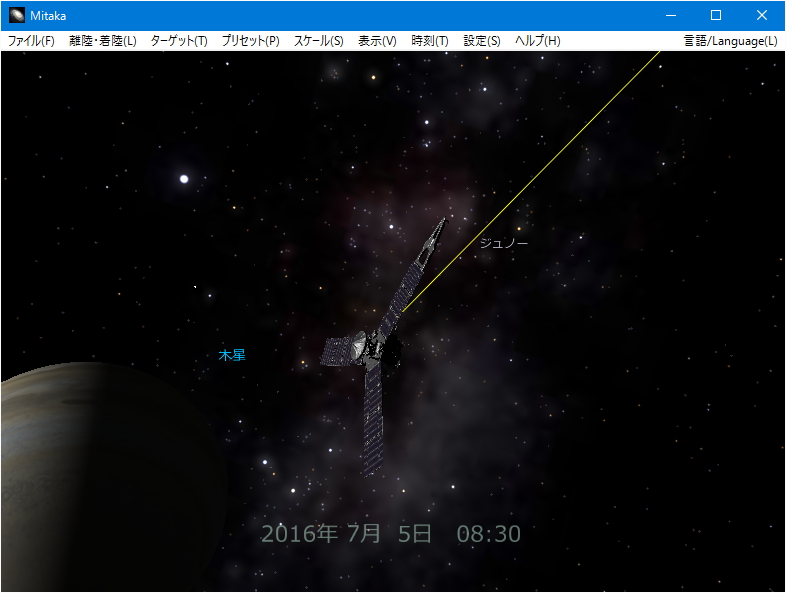Open the 表示(V) menu
The height and width of the screenshot is (593, 786).
[x=377, y=41]
